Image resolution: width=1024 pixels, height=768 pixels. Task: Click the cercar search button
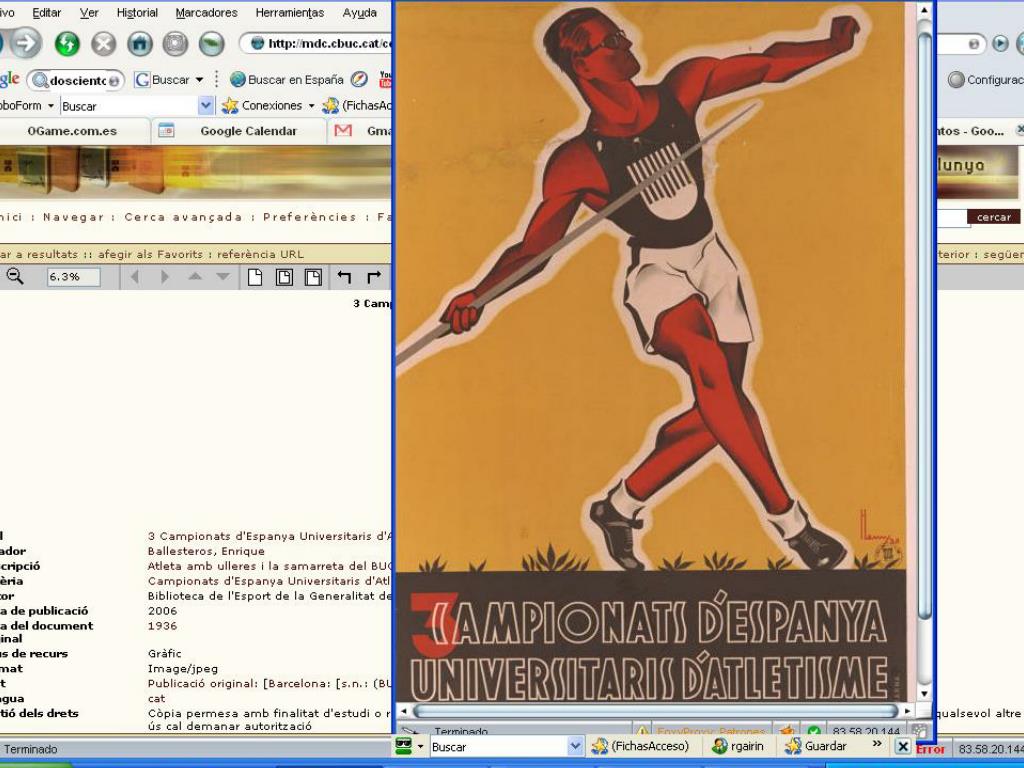pyautogui.click(x=993, y=217)
